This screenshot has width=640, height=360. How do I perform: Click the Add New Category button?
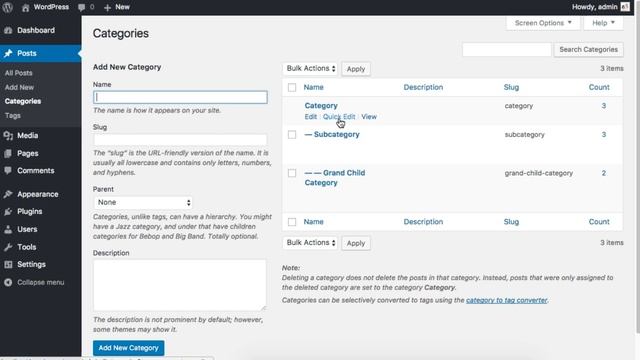point(129,348)
